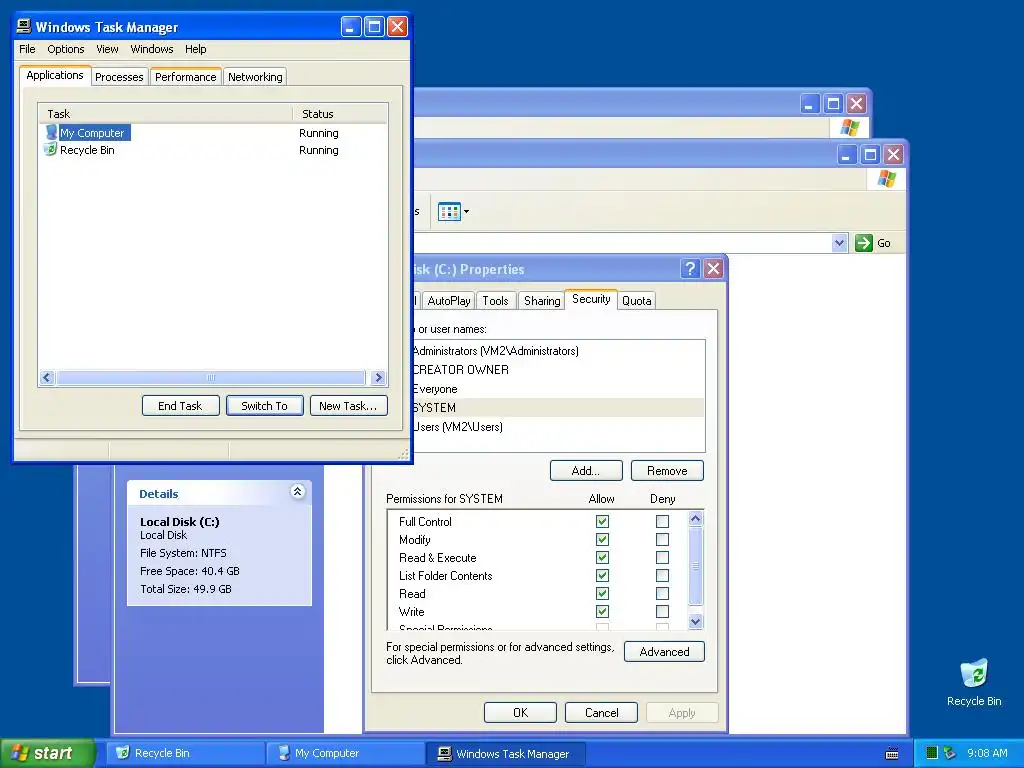This screenshot has height=768, width=1024.
Task: Click permissions list scroll down arrow
Action: point(696,622)
